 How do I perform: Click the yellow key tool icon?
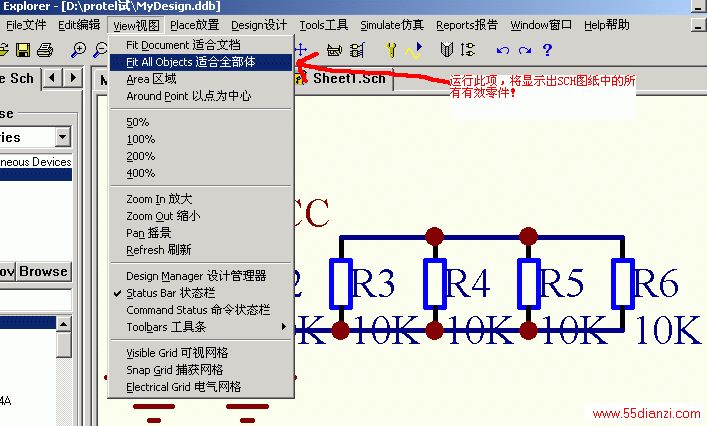tap(391, 50)
